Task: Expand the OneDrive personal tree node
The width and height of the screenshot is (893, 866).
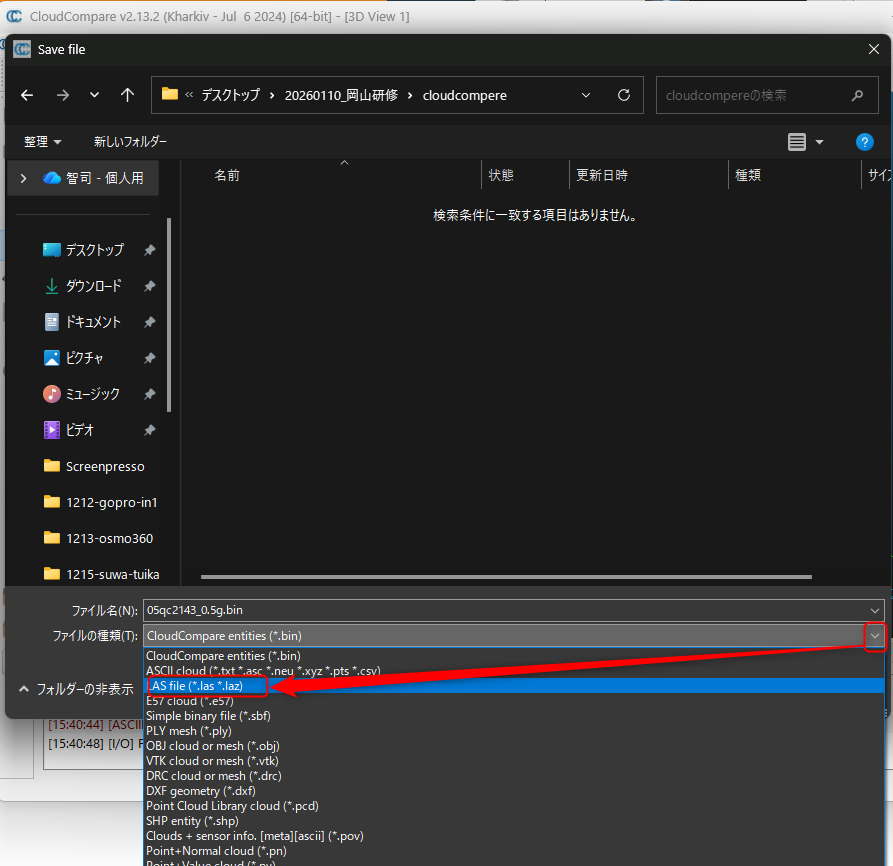Action: [23, 178]
